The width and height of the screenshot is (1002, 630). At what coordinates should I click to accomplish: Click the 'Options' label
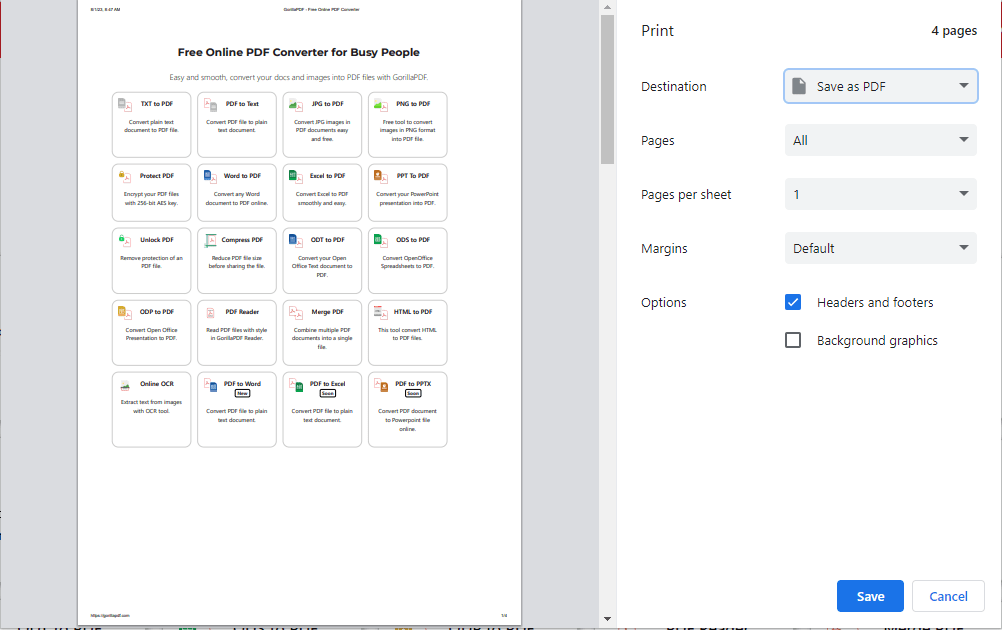click(x=663, y=302)
